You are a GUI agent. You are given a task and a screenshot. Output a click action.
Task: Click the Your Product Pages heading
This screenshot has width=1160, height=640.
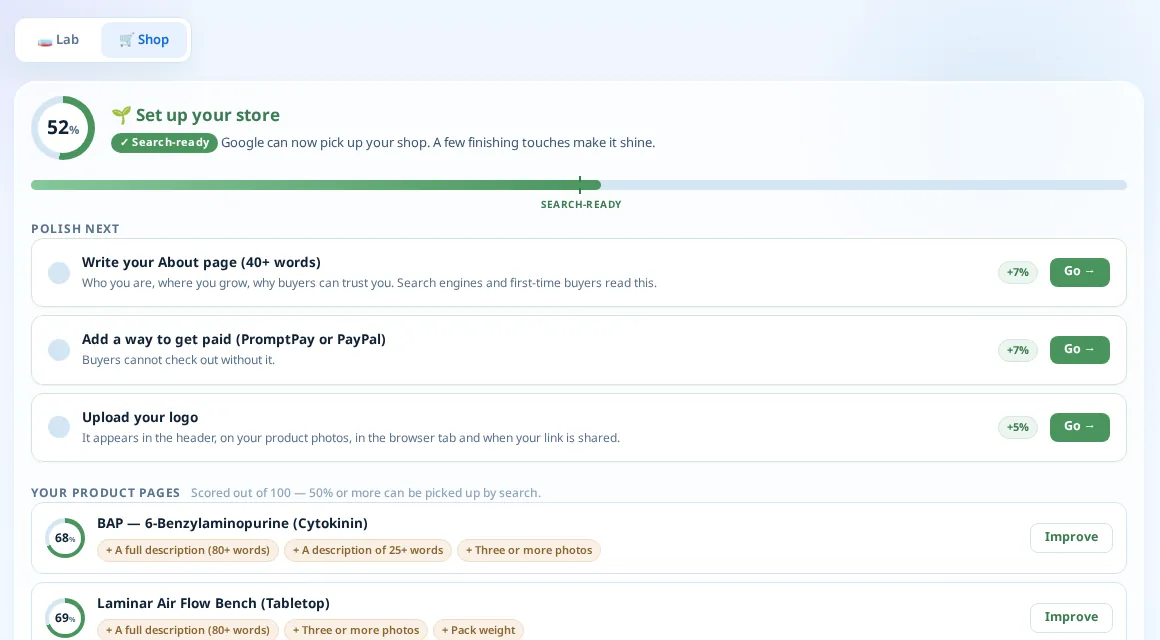tap(106, 493)
